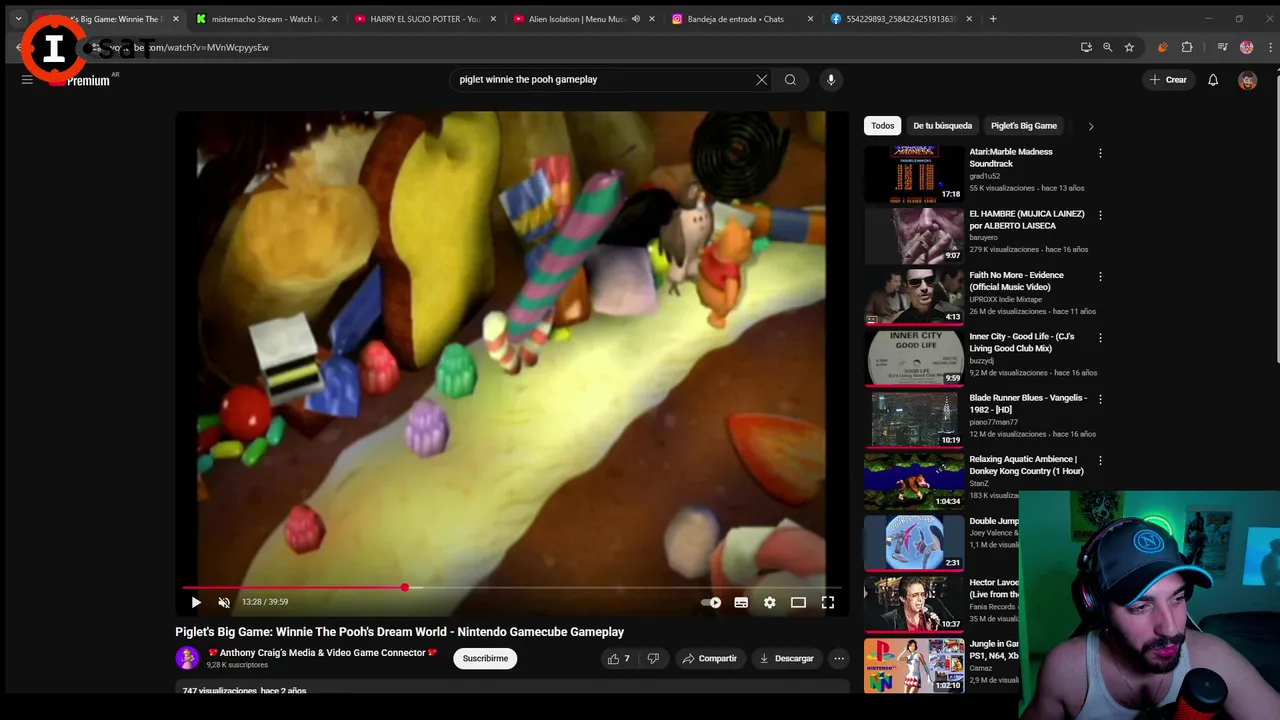Unmute the video with the speaker icon
Viewport: 1280px width, 720px height.
pyautogui.click(x=224, y=602)
